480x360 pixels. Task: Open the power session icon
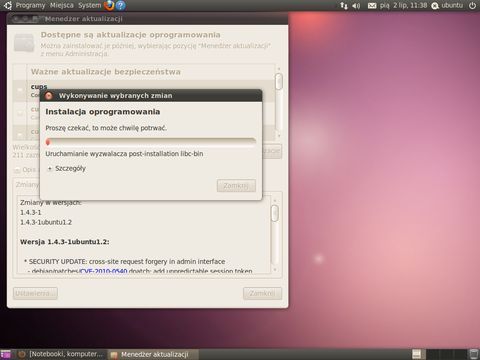(472, 5)
